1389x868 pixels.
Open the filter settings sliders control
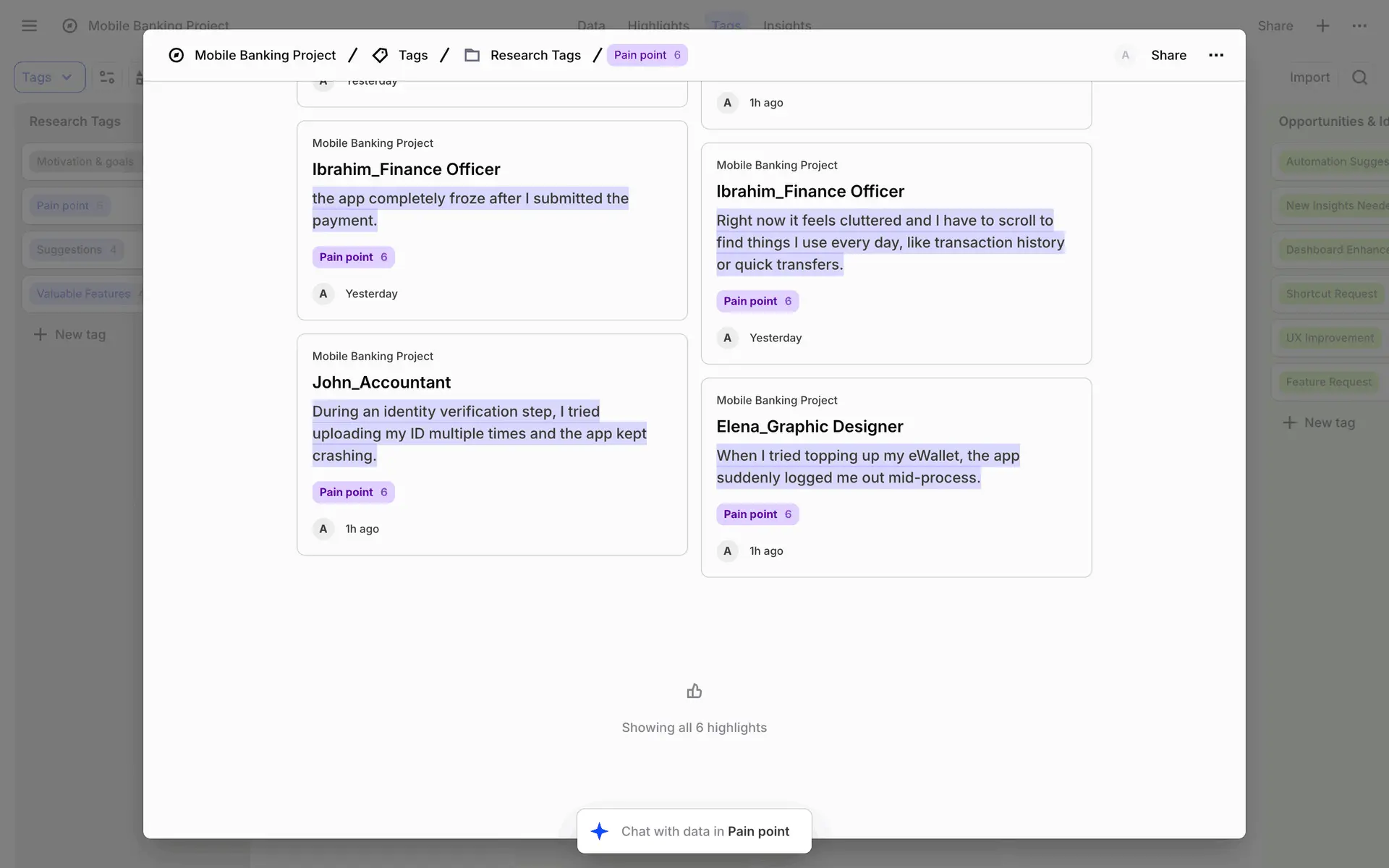(107, 77)
